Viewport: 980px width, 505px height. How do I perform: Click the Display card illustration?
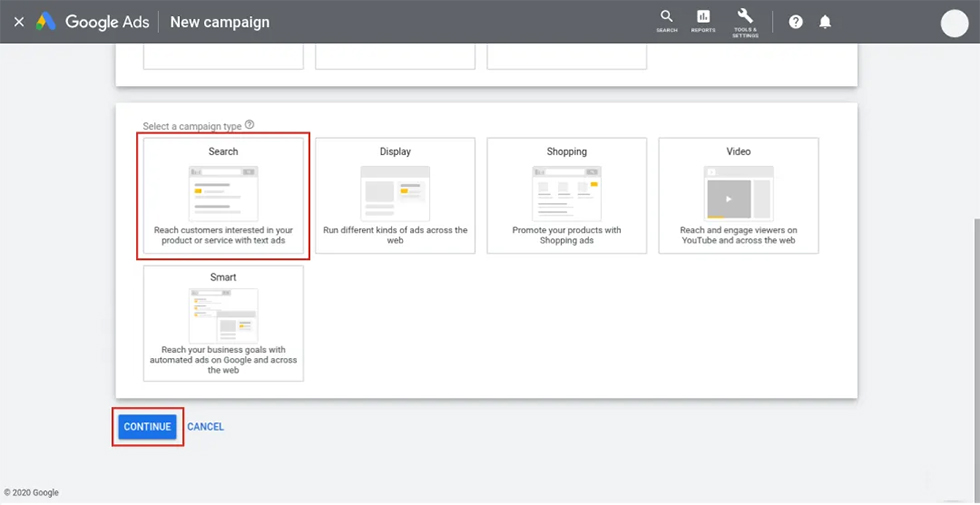395,193
